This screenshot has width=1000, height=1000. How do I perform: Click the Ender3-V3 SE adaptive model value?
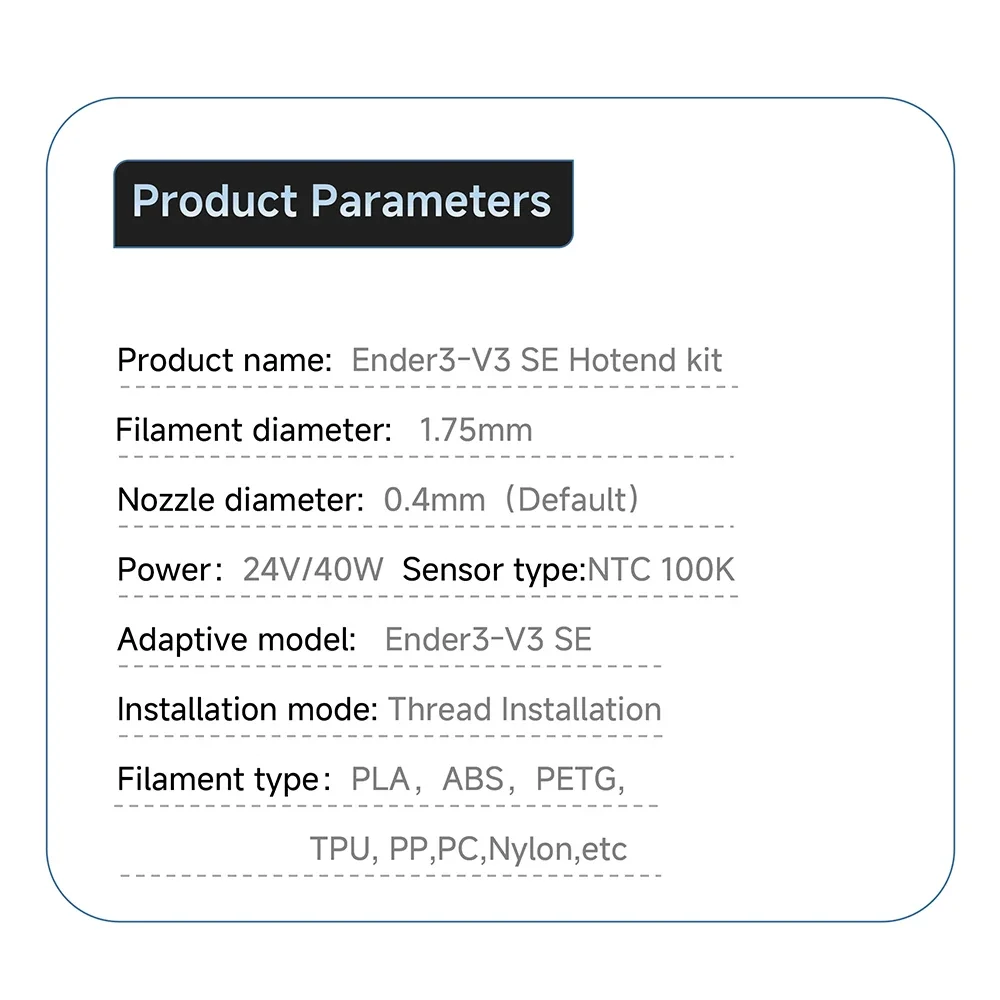tap(489, 639)
